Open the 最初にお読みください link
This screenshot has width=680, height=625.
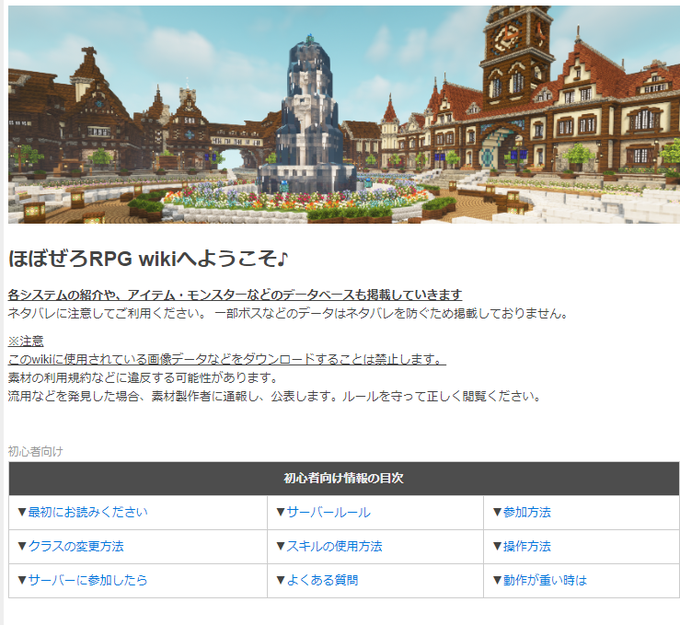(x=88, y=512)
